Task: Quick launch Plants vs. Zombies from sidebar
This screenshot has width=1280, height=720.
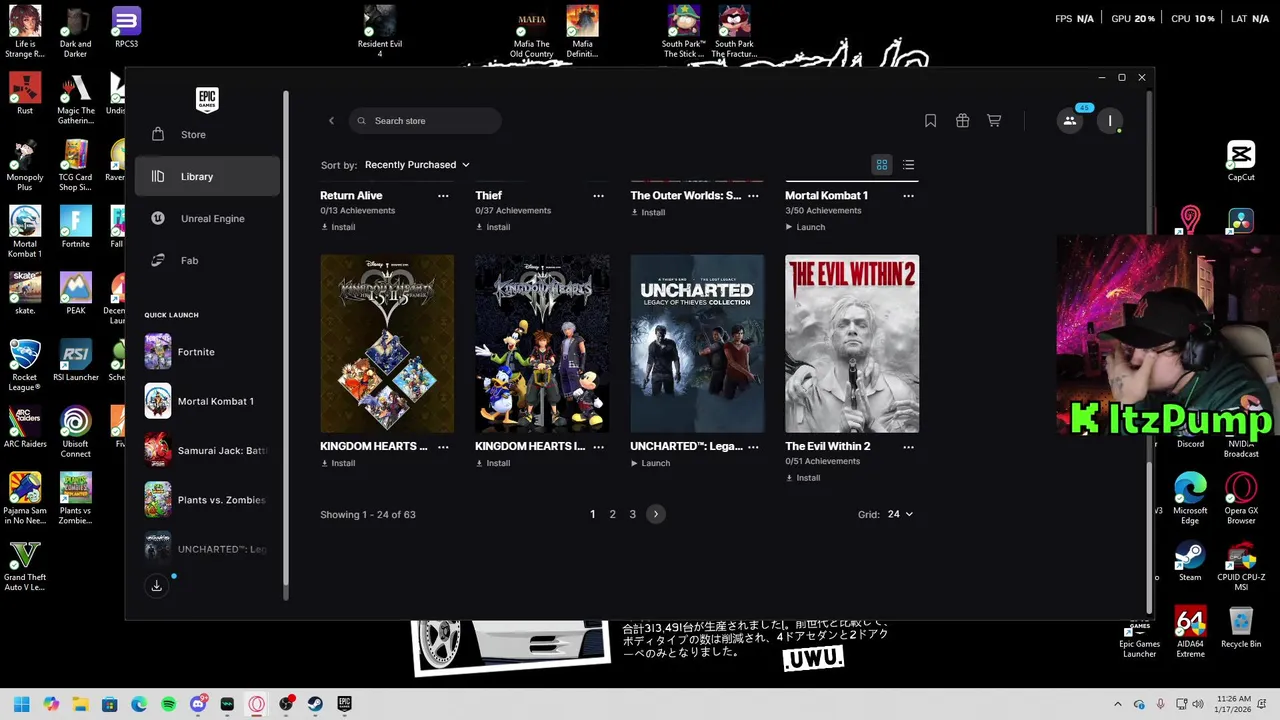Action: point(207,500)
